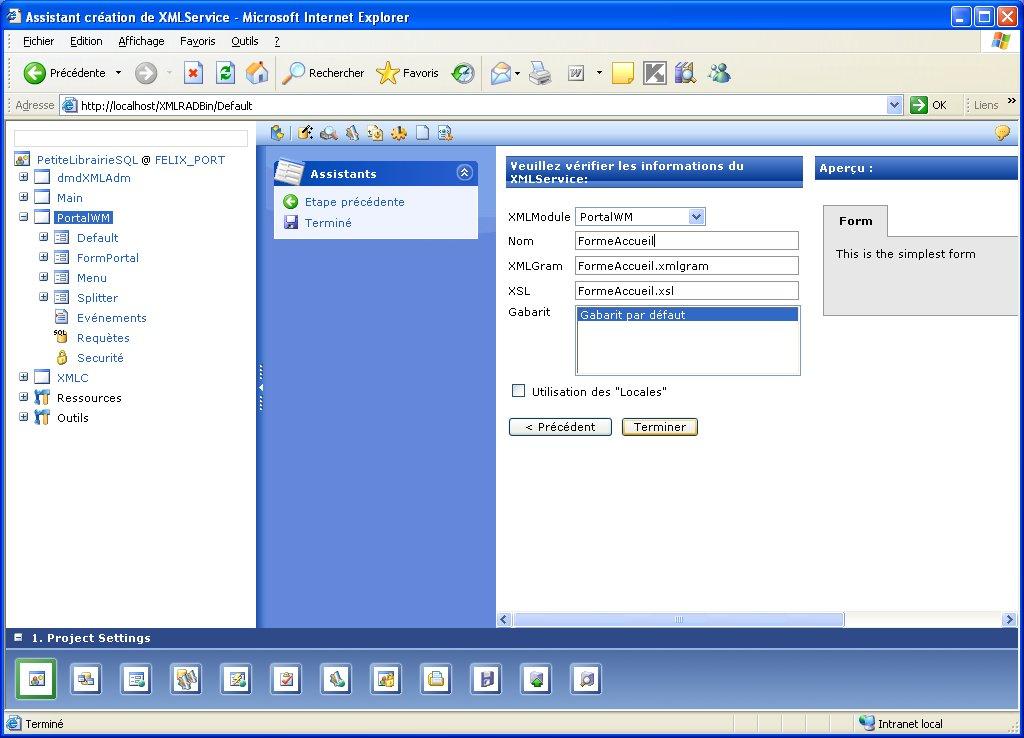Open the Affichage menu
Screen dimensions: 1024x738
pos(141,41)
